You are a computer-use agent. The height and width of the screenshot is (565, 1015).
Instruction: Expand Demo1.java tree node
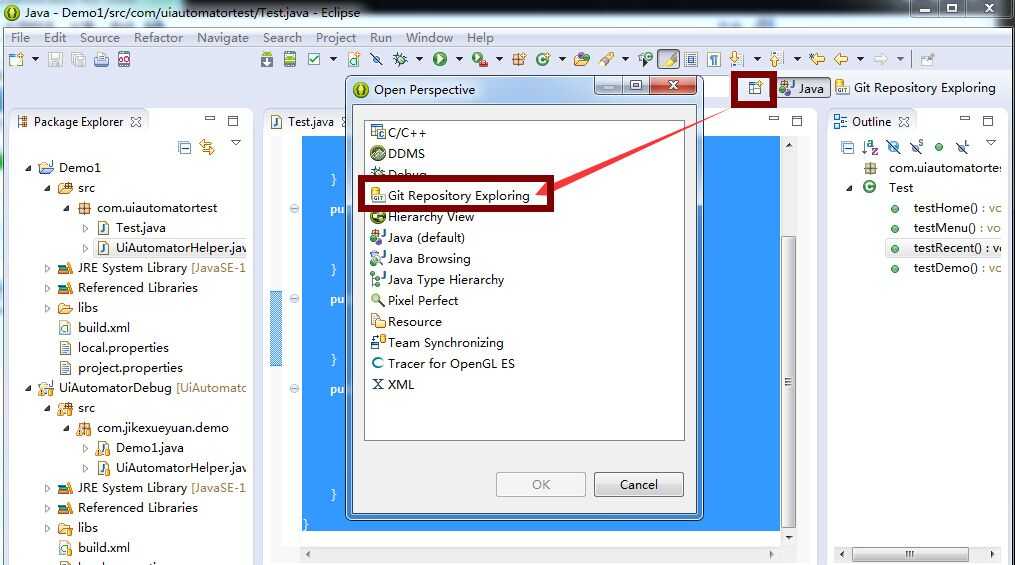[85, 448]
